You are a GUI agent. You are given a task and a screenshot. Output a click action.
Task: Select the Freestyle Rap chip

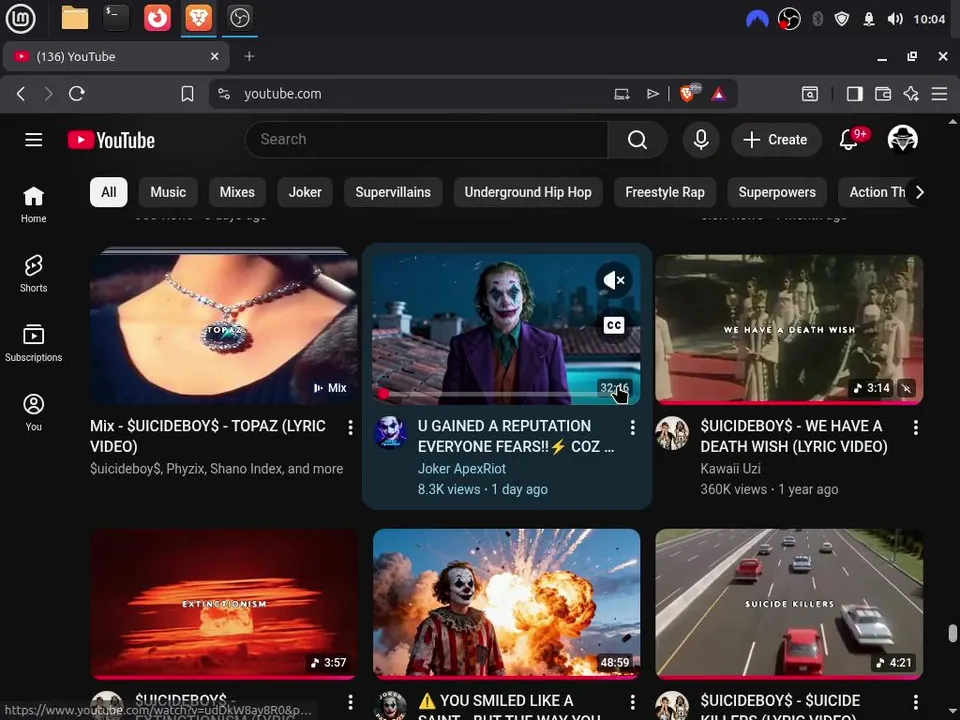(x=665, y=192)
